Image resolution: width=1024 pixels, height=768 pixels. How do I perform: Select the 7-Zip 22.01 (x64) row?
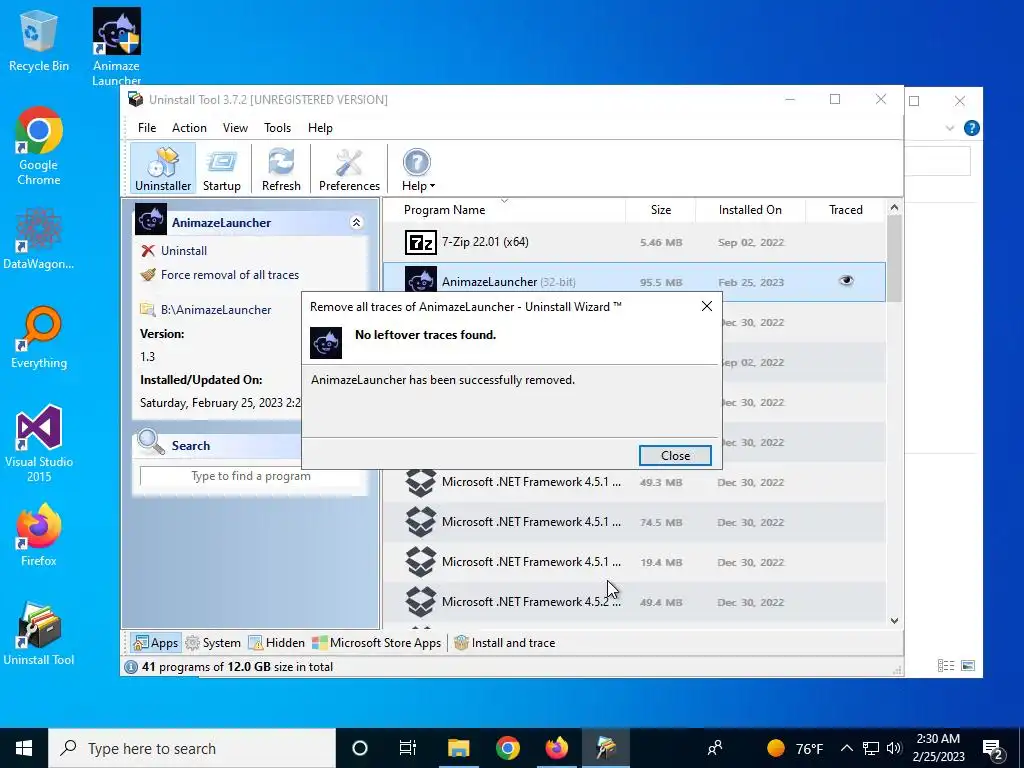click(x=633, y=242)
